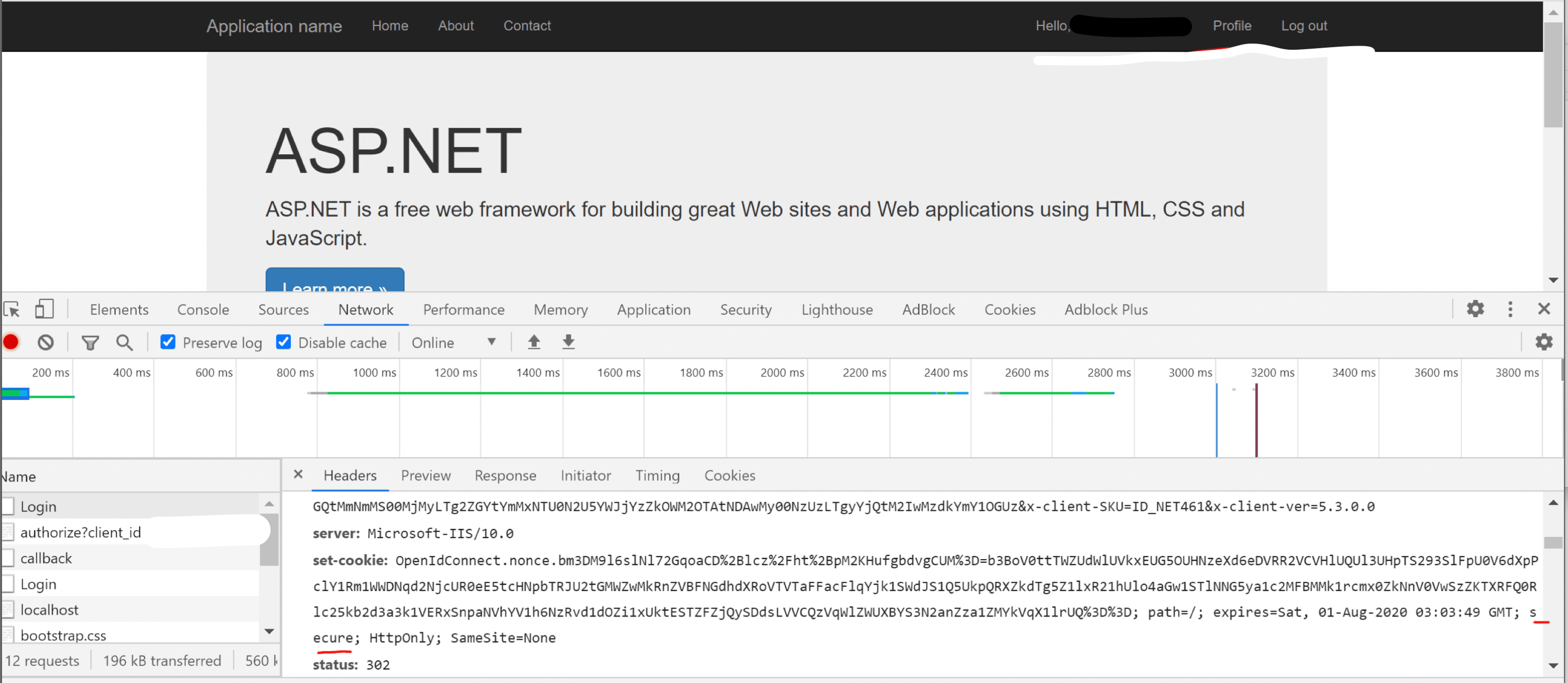This screenshot has width=1568, height=683.
Task: Clear the network log
Action: pyautogui.click(x=46, y=343)
